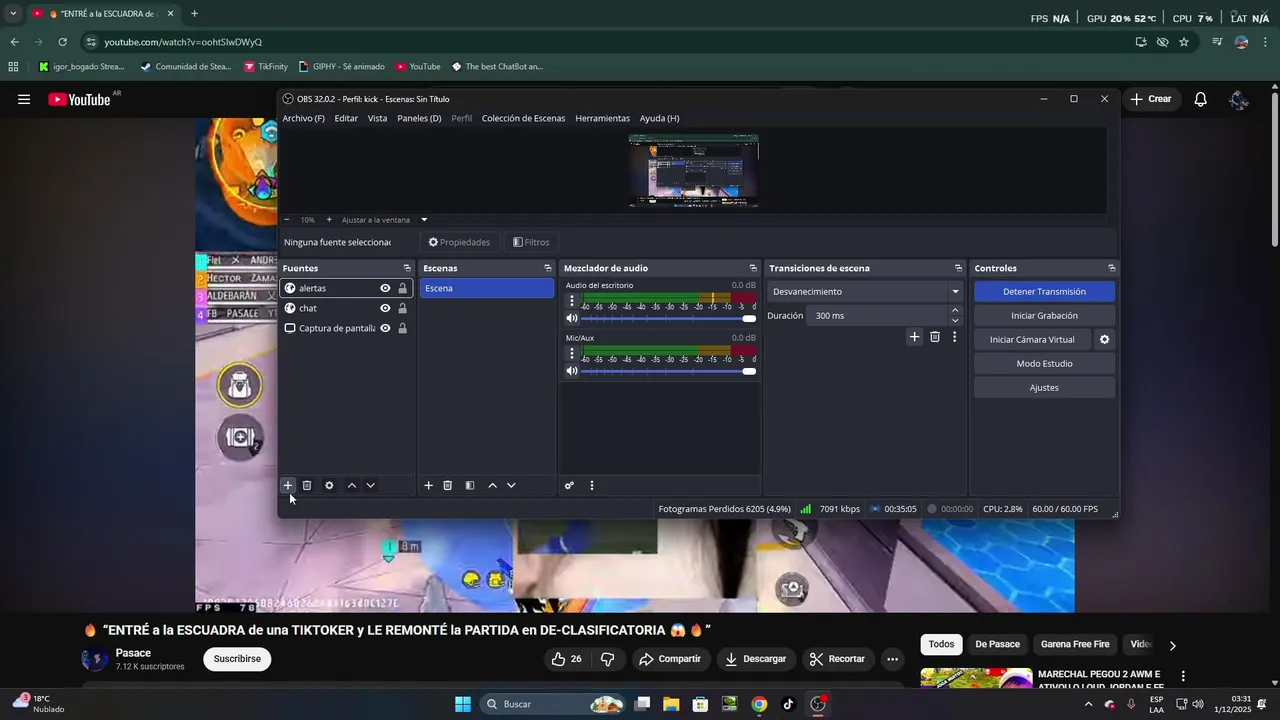Open Vista menu in OBS
The height and width of the screenshot is (720, 1280).
377,118
